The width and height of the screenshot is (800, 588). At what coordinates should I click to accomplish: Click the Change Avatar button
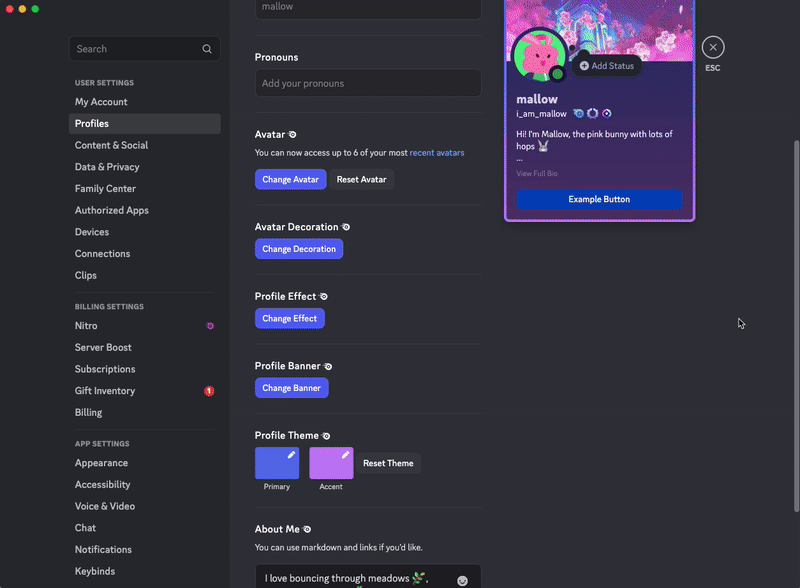291,180
